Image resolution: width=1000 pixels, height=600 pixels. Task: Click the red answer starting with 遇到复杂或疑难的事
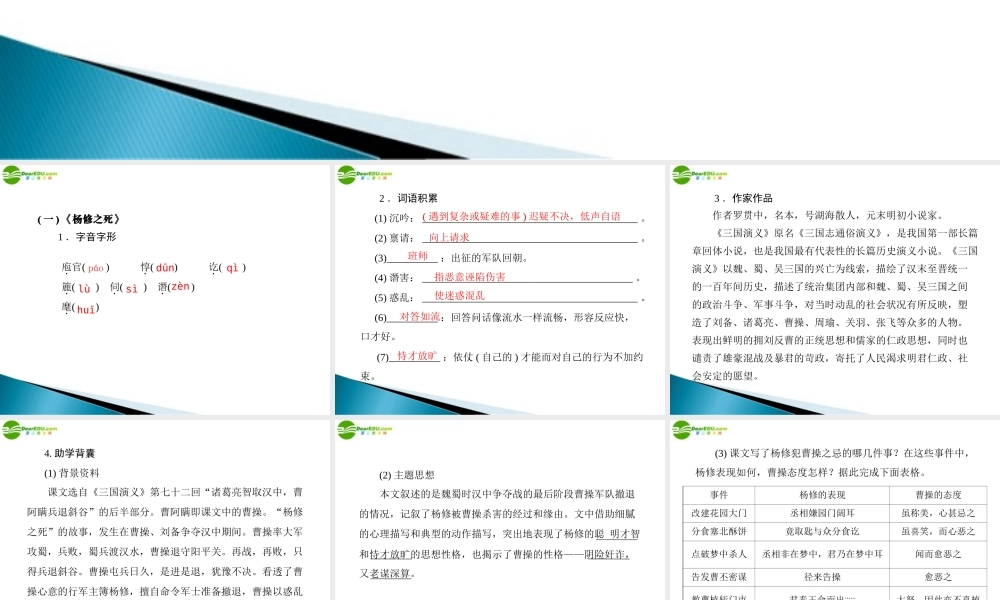[522, 217]
